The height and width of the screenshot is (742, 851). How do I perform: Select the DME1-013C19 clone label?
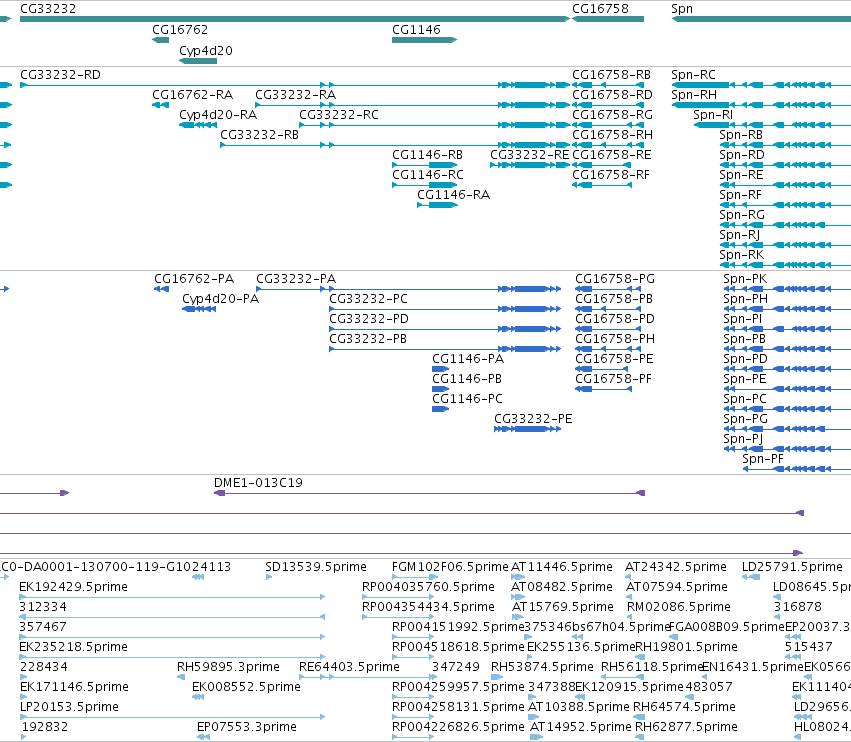258,483
